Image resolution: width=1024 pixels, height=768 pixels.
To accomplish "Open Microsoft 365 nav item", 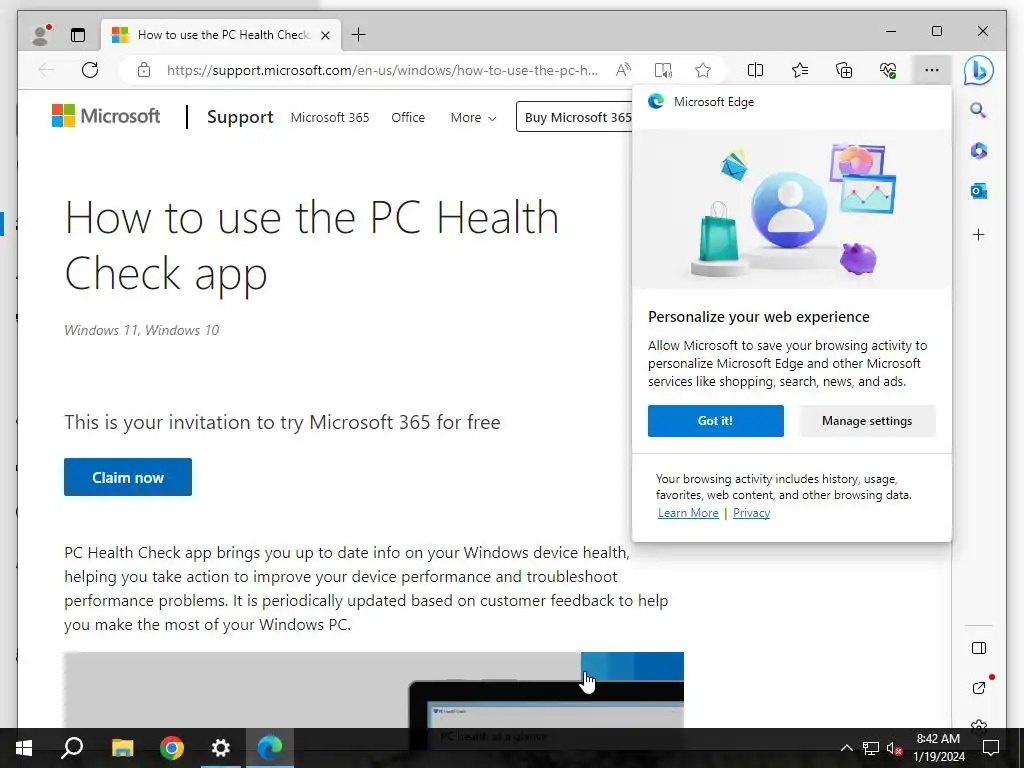I will pos(330,118).
